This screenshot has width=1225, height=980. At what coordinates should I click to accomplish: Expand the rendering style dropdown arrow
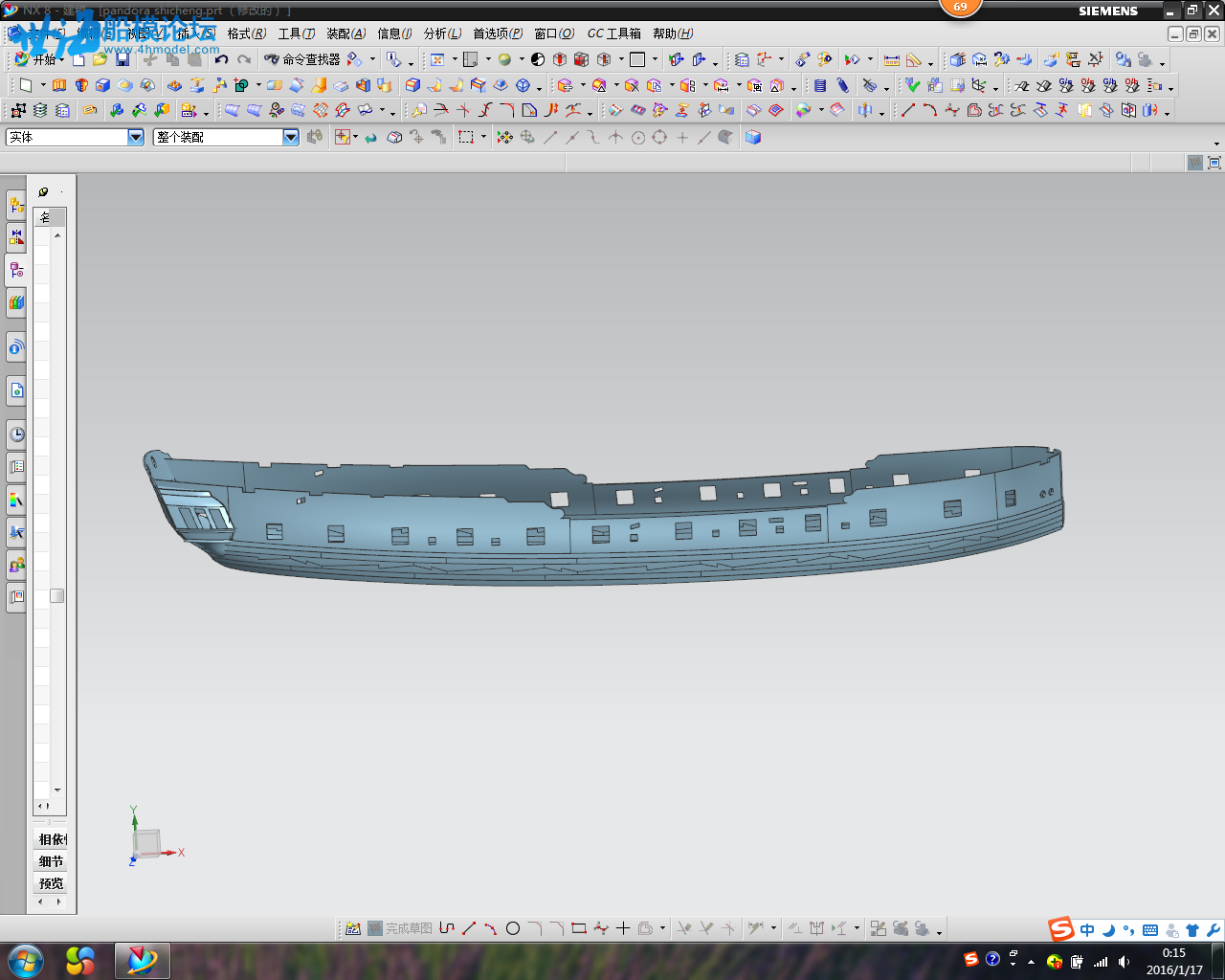(522, 59)
